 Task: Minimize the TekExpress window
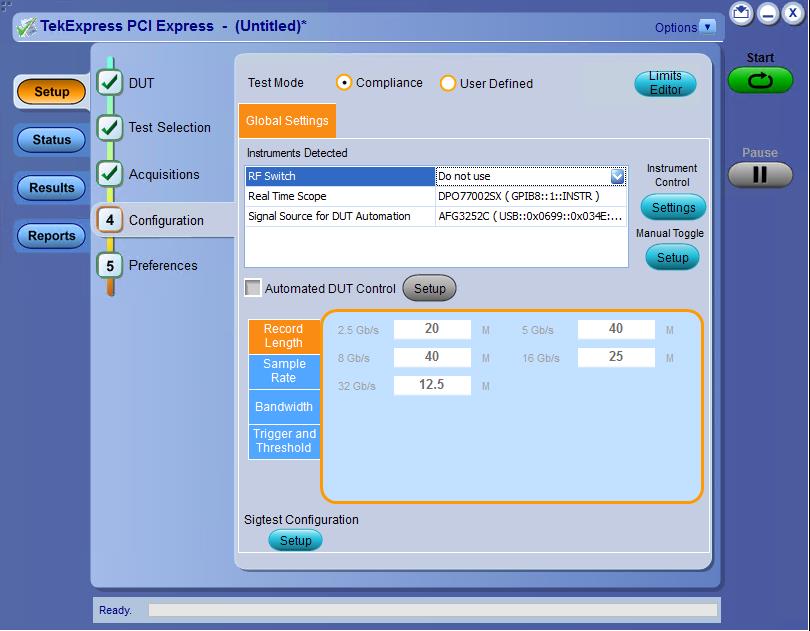point(768,13)
